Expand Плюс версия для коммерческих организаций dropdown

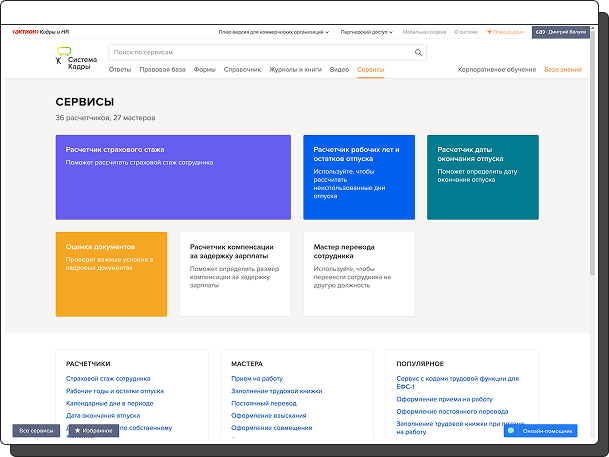pos(274,32)
